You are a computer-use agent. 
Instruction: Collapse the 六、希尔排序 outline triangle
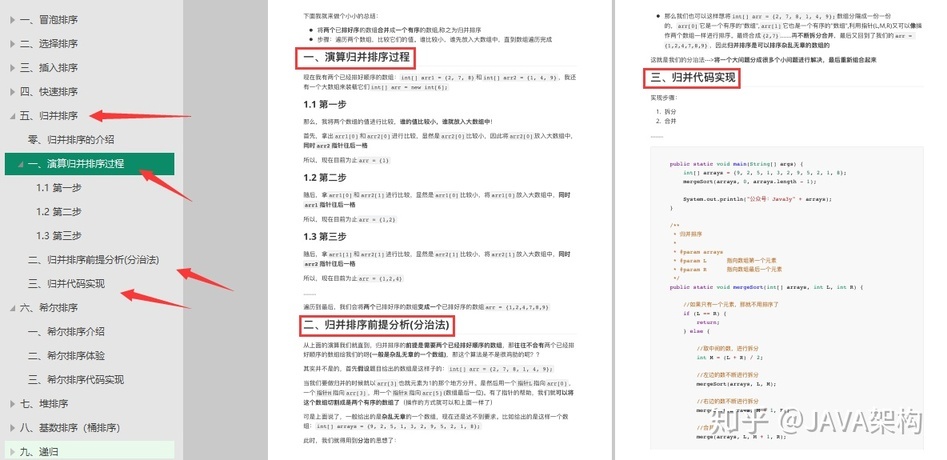[x=12, y=308]
